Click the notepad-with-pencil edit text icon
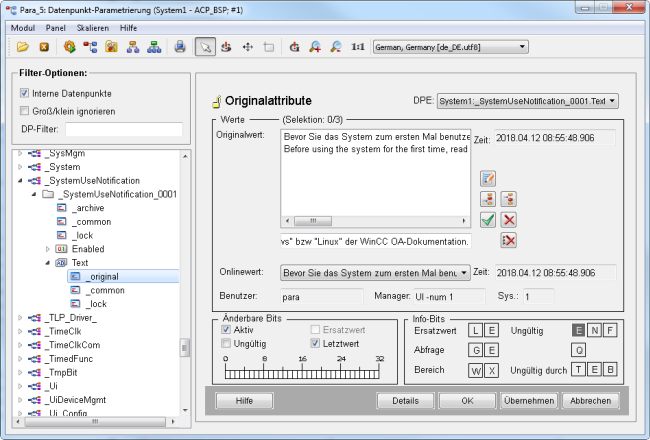Screen dimensions: 650x440 488,178
